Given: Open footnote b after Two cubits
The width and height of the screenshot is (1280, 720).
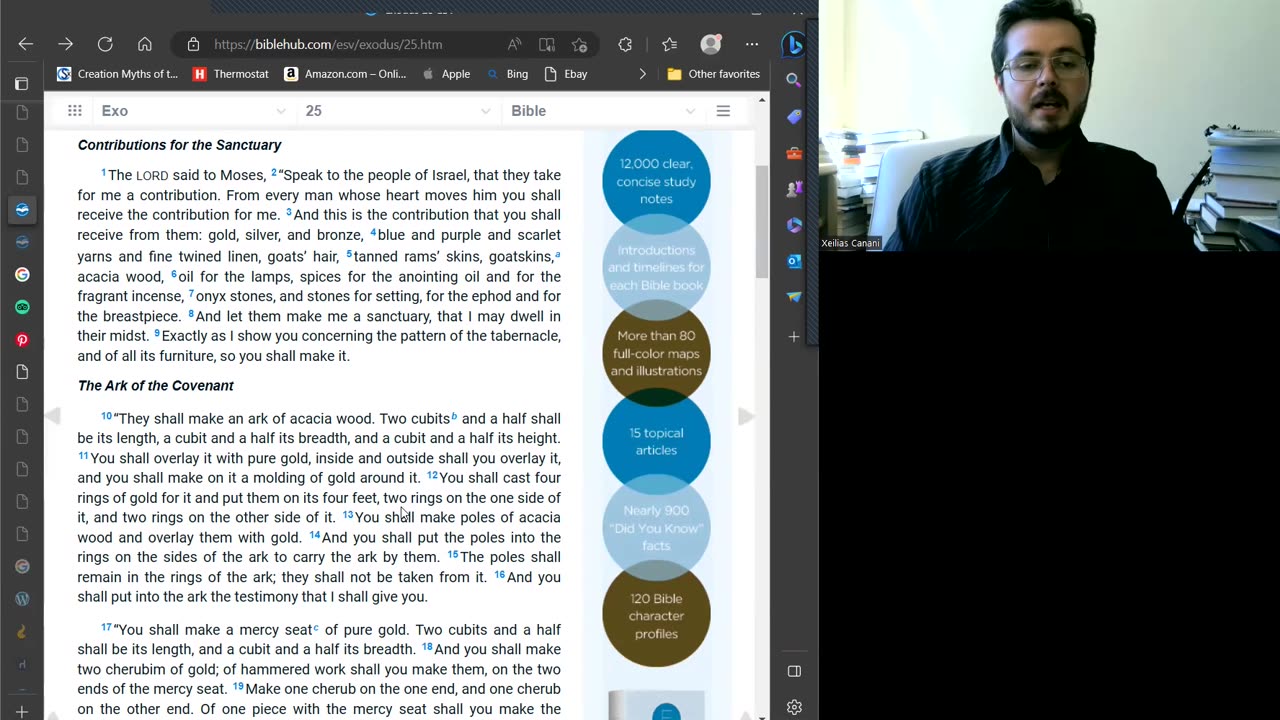Looking at the screenshot, I should (454, 416).
